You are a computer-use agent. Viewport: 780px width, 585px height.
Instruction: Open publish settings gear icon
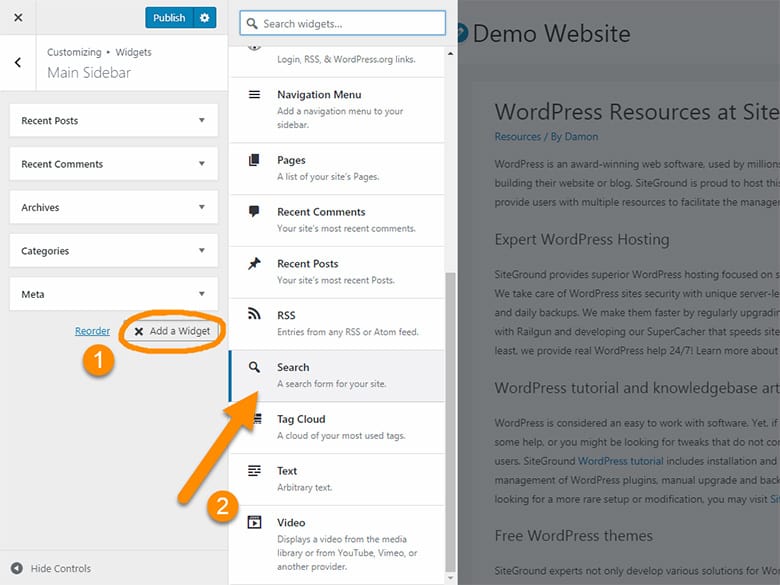[x=204, y=18]
